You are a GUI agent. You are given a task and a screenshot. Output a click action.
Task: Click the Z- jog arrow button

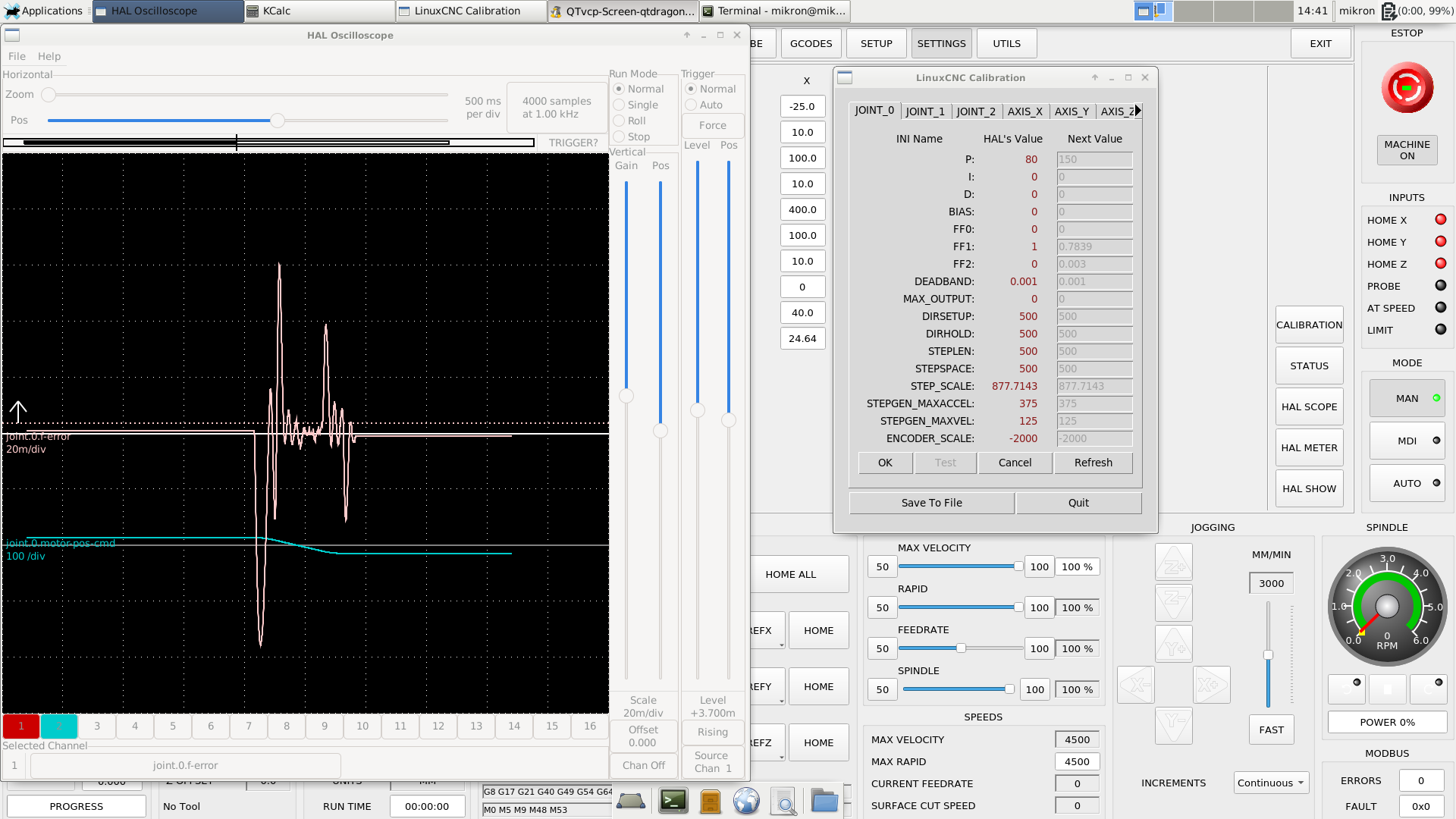coord(1174,603)
